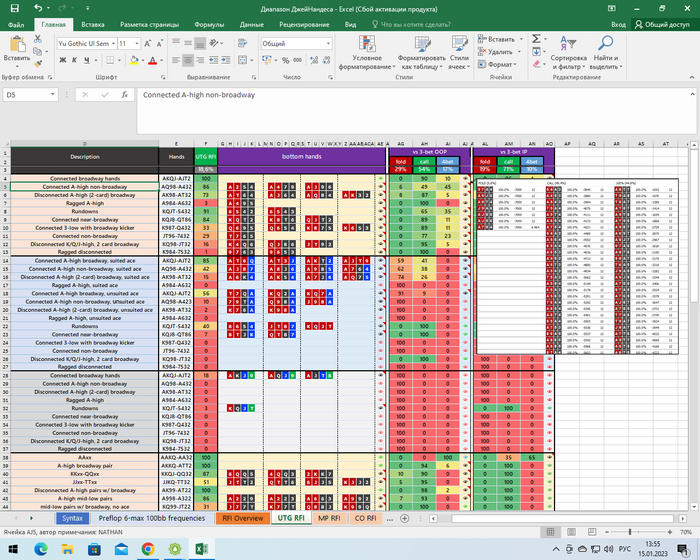Open the font name Yu Gothic dropdown
700x560 pixels.
(x=113, y=43)
